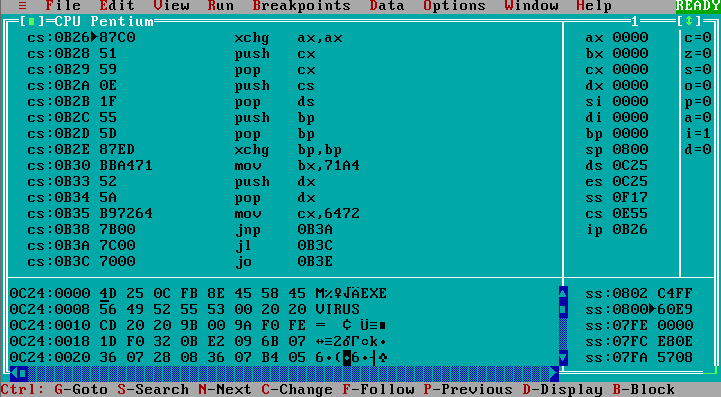Open the File menu

[x=63, y=6]
